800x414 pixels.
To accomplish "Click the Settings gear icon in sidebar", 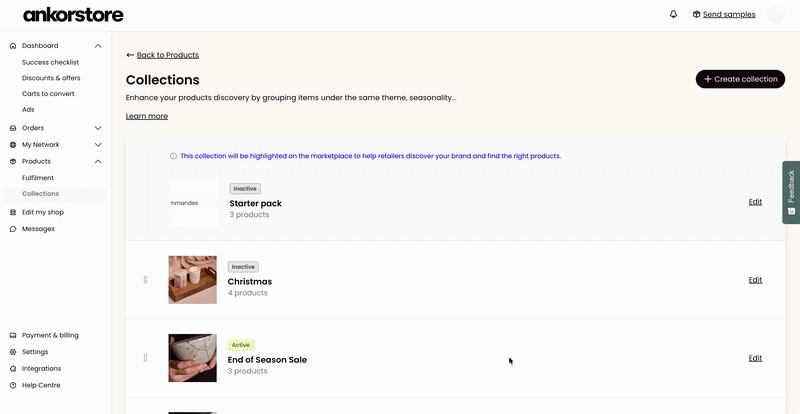I will [x=13, y=352].
